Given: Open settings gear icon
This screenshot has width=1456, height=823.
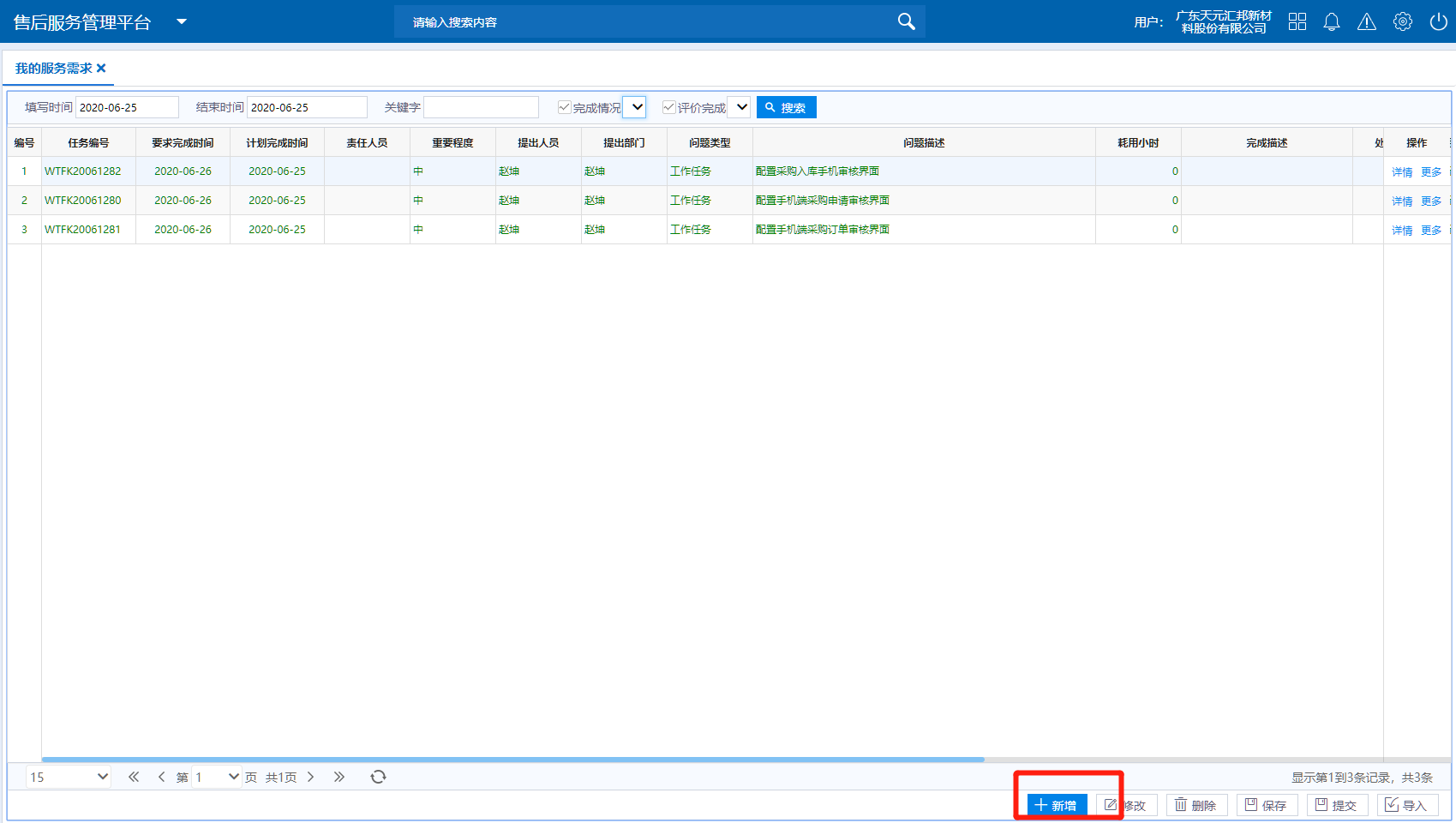Looking at the screenshot, I should [1403, 21].
